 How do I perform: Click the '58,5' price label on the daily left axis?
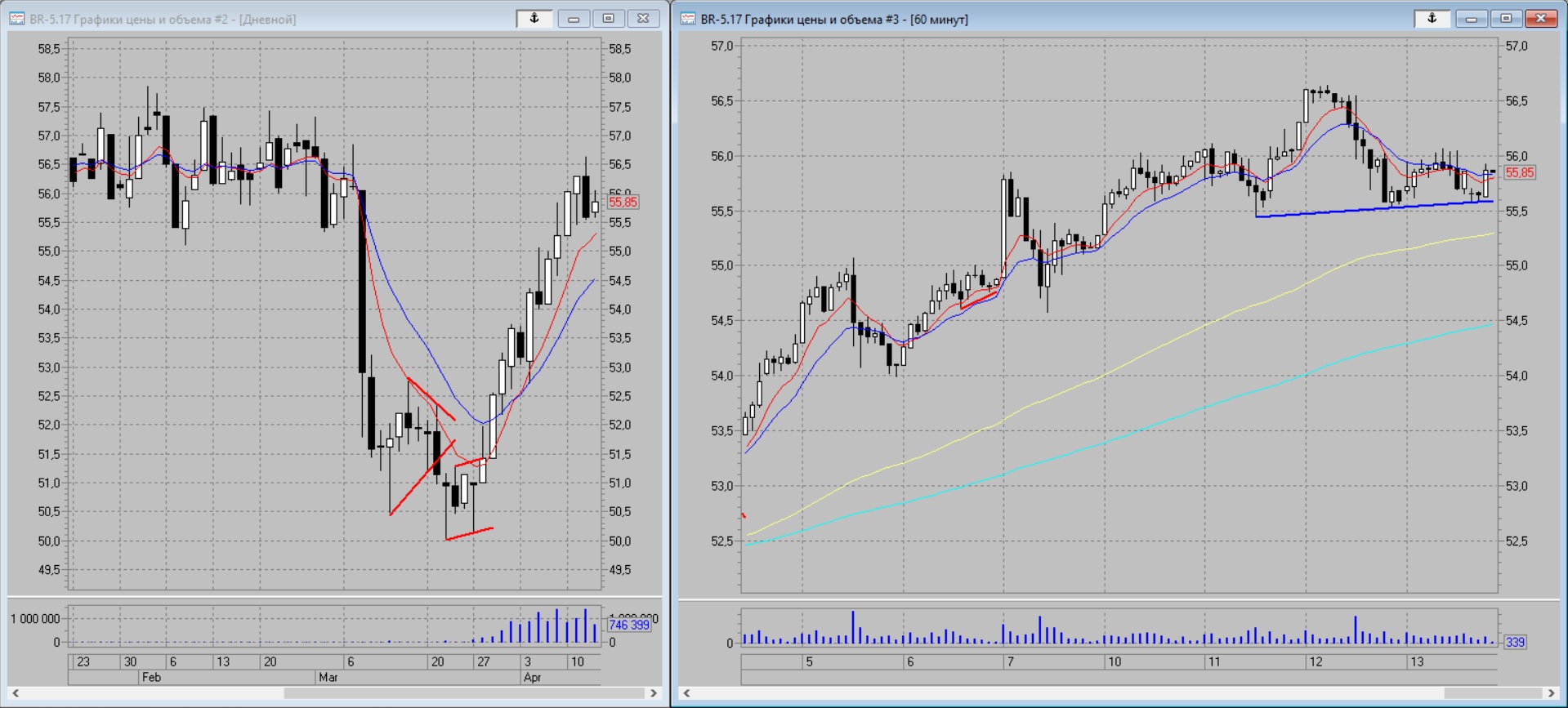(x=49, y=49)
